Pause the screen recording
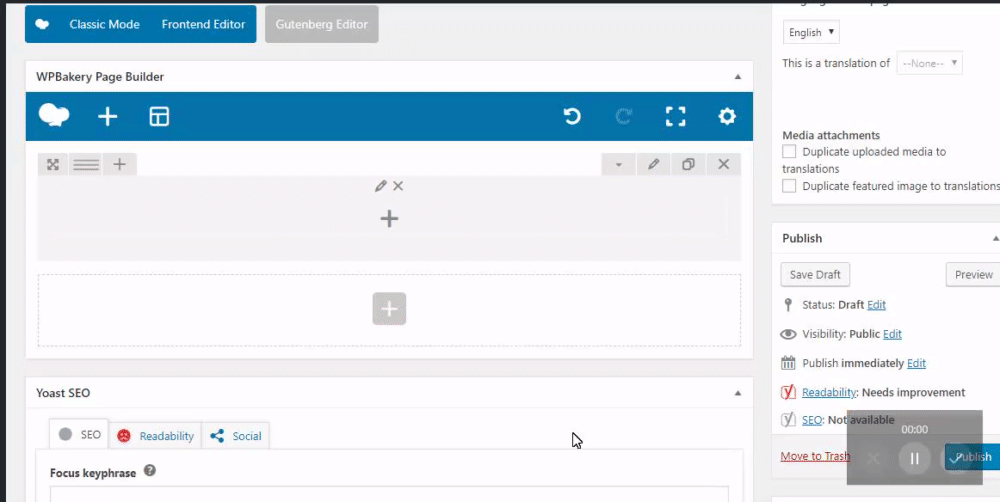Image resolution: width=1000 pixels, height=502 pixels. [x=915, y=458]
